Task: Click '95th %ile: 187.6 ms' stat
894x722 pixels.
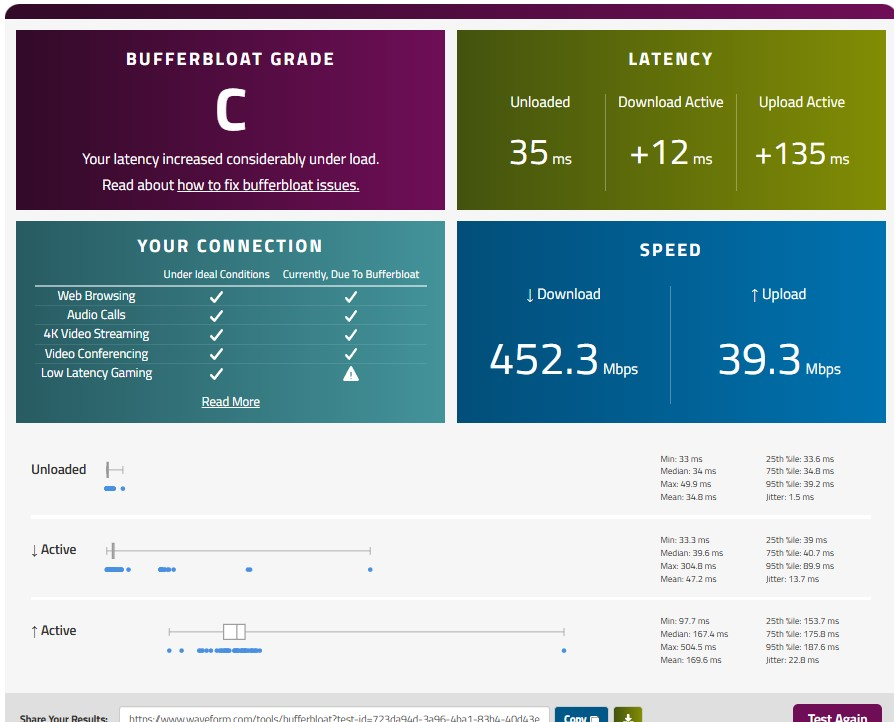Action: click(x=802, y=647)
